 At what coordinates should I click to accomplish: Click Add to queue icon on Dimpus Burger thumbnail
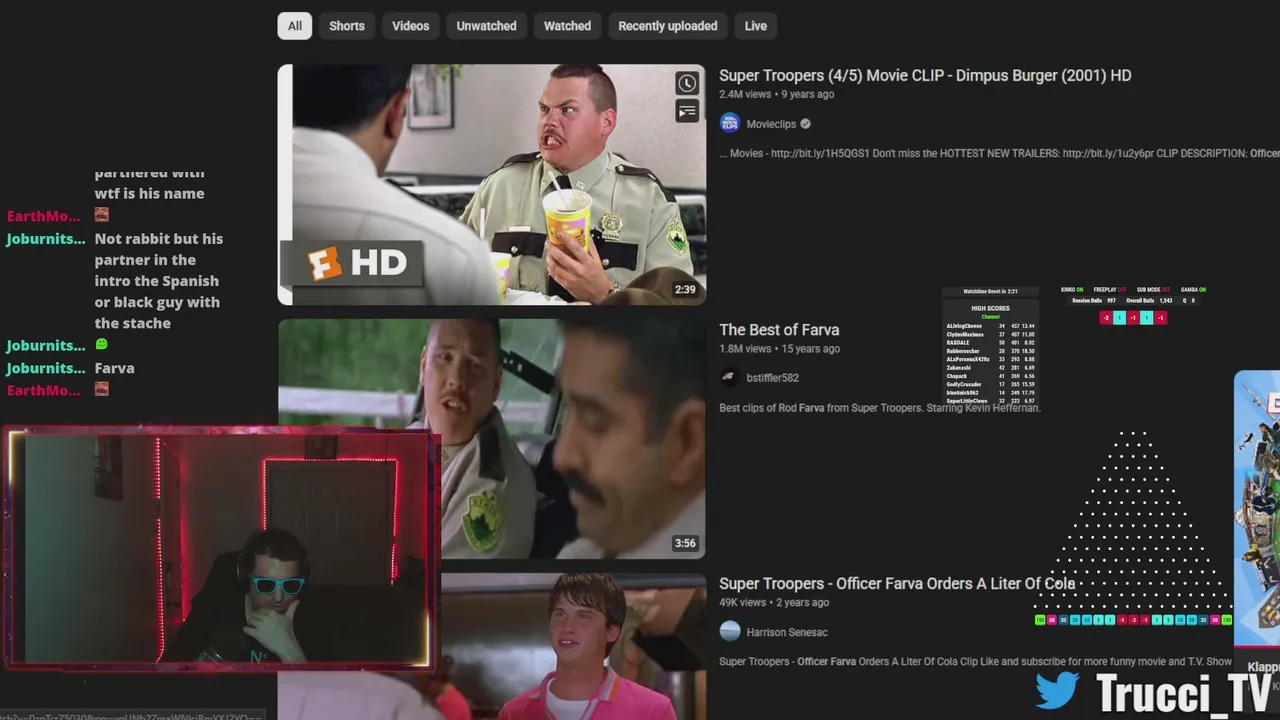[687, 111]
